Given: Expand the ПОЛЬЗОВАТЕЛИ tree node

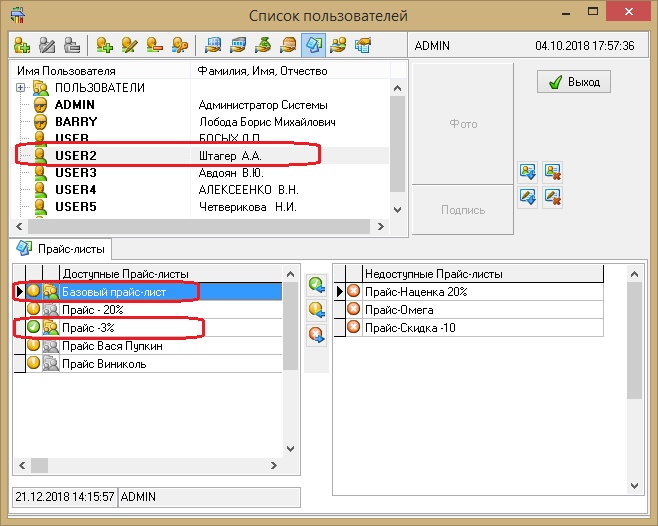Looking at the screenshot, I should click(20, 88).
